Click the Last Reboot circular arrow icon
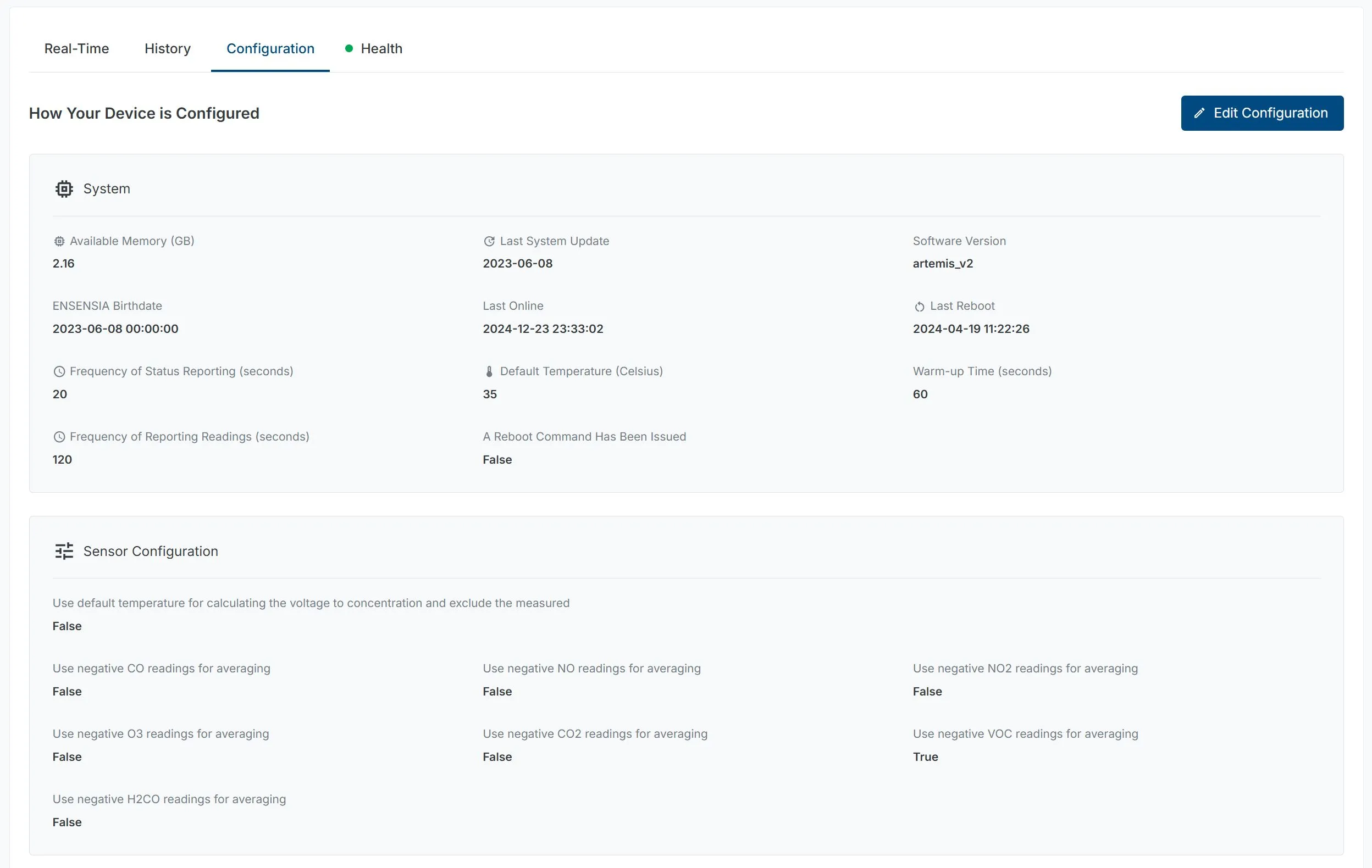 (919, 307)
